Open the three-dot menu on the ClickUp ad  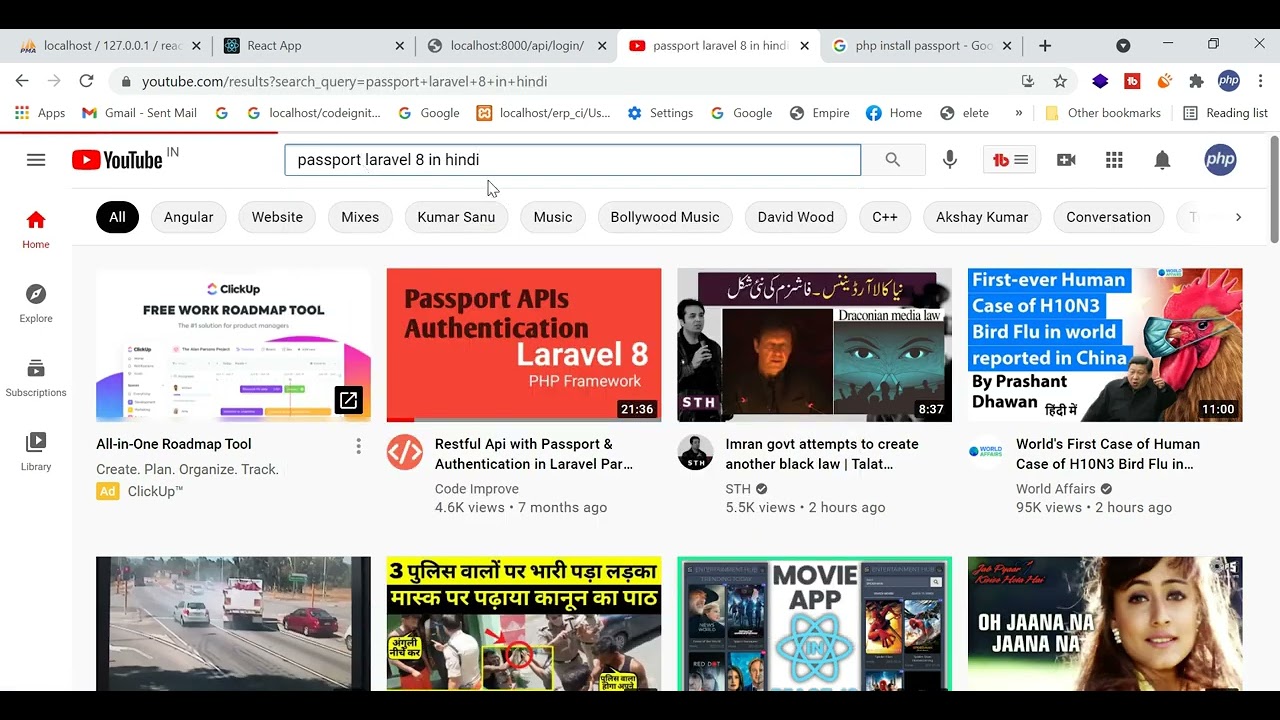(x=358, y=446)
